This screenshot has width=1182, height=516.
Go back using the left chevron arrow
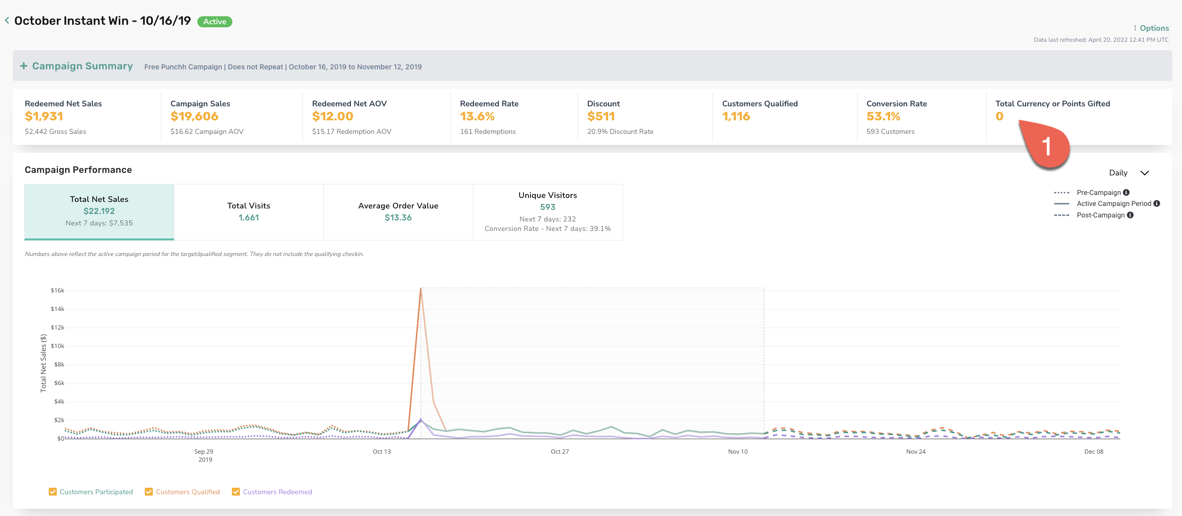click(7, 21)
